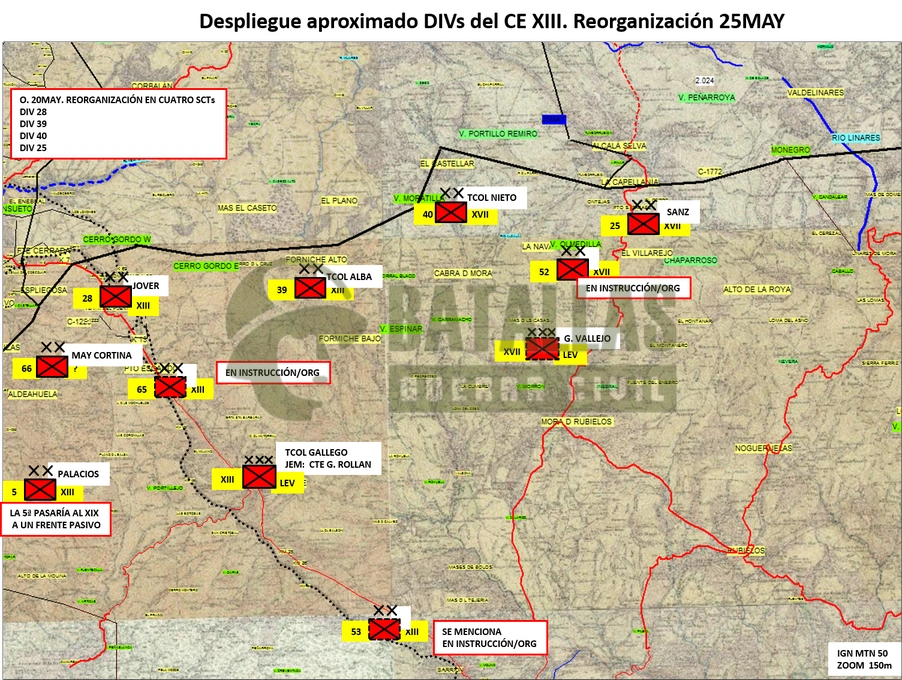Screen dimensions: 902x680
Task: Click the EL CASTELLAR place name
Action: (x=447, y=163)
